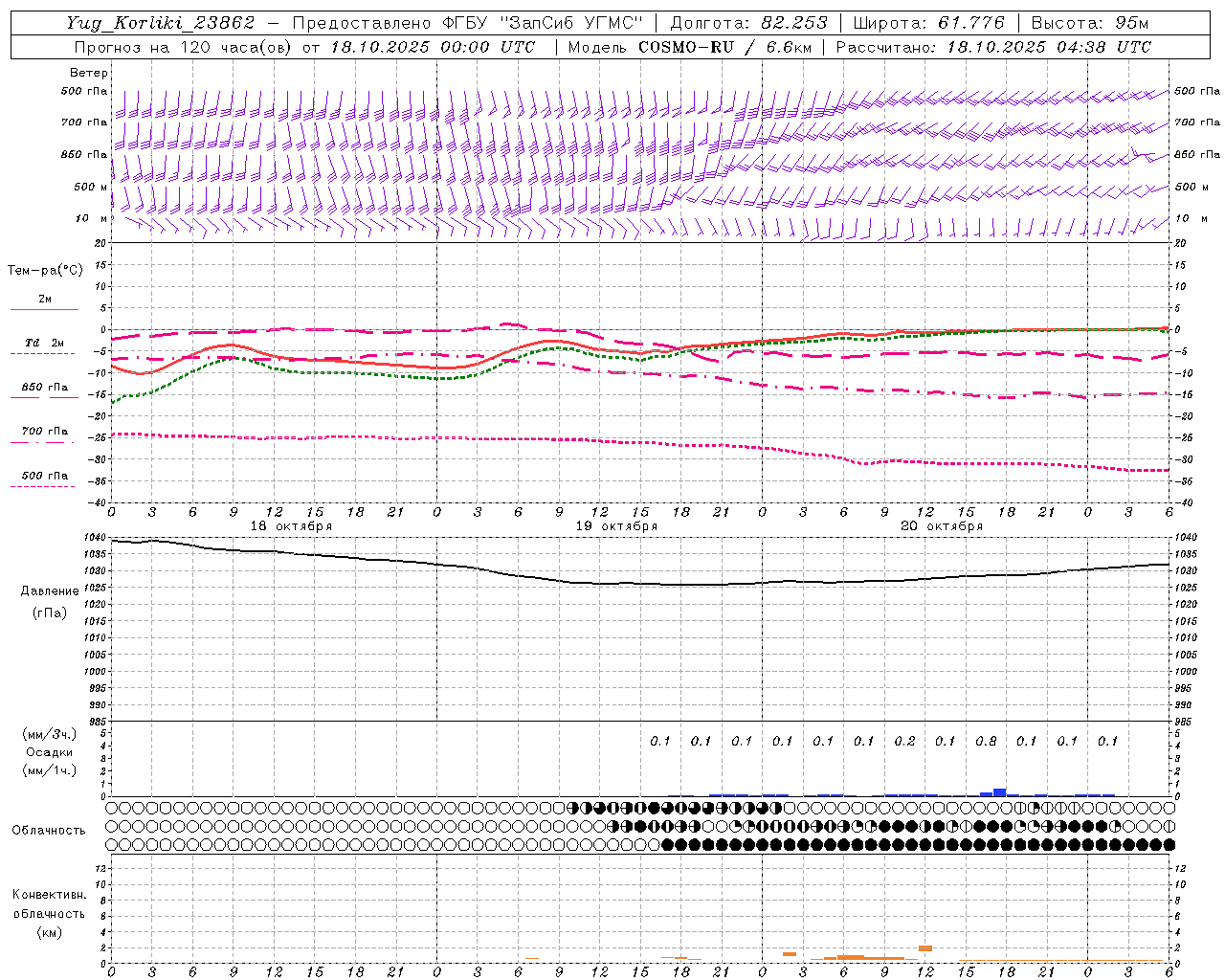Click the "Рассчитано: 18.10.2025 04:38 UTC" timestamp
Screen dimensions: 1225x980
point(993,47)
